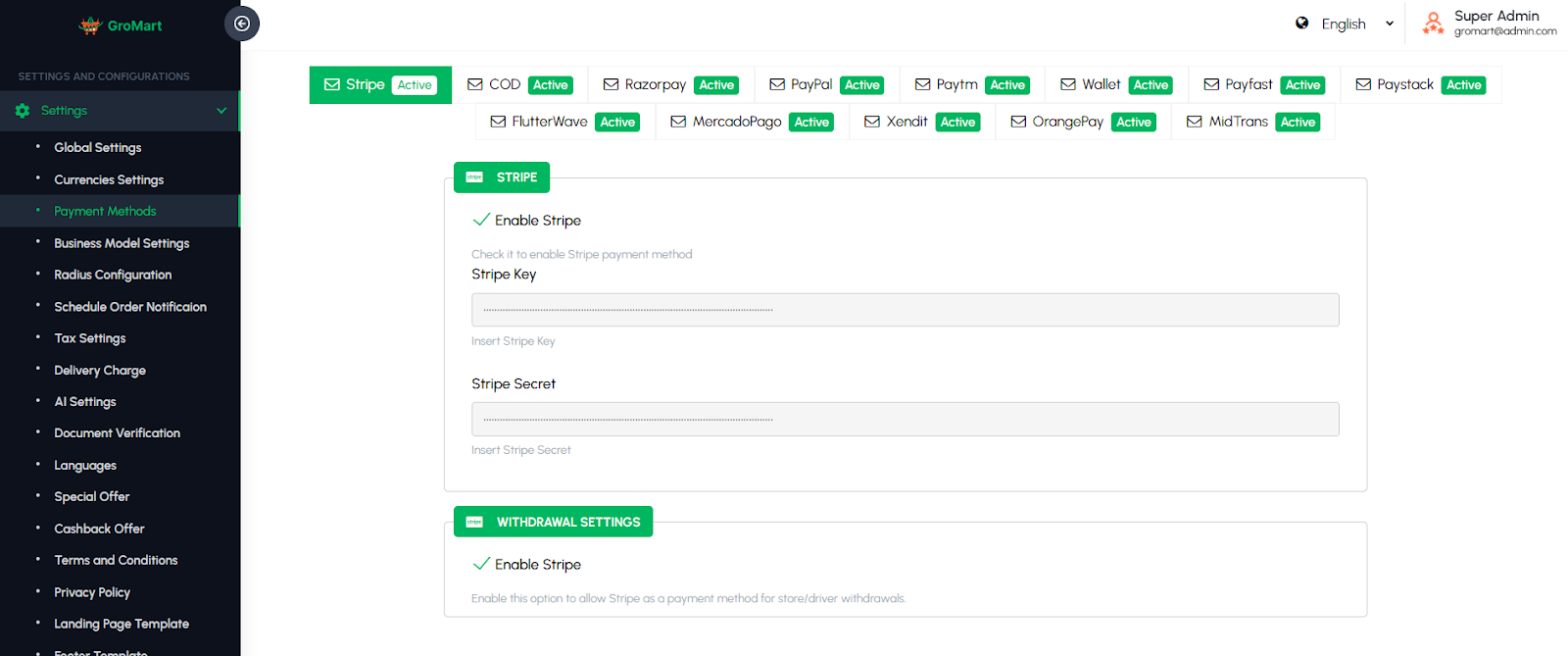Click the GroMart logo icon
The image size is (1568, 656).
[90, 25]
